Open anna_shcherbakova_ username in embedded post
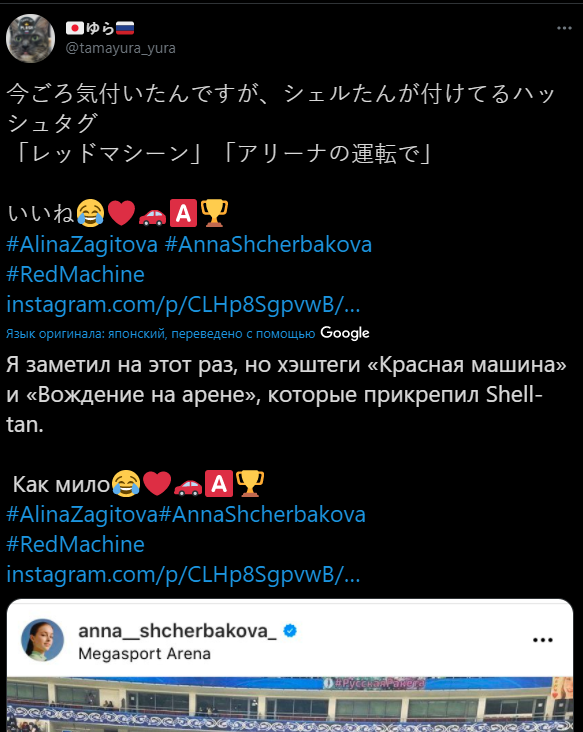 (x=177, y=631)
